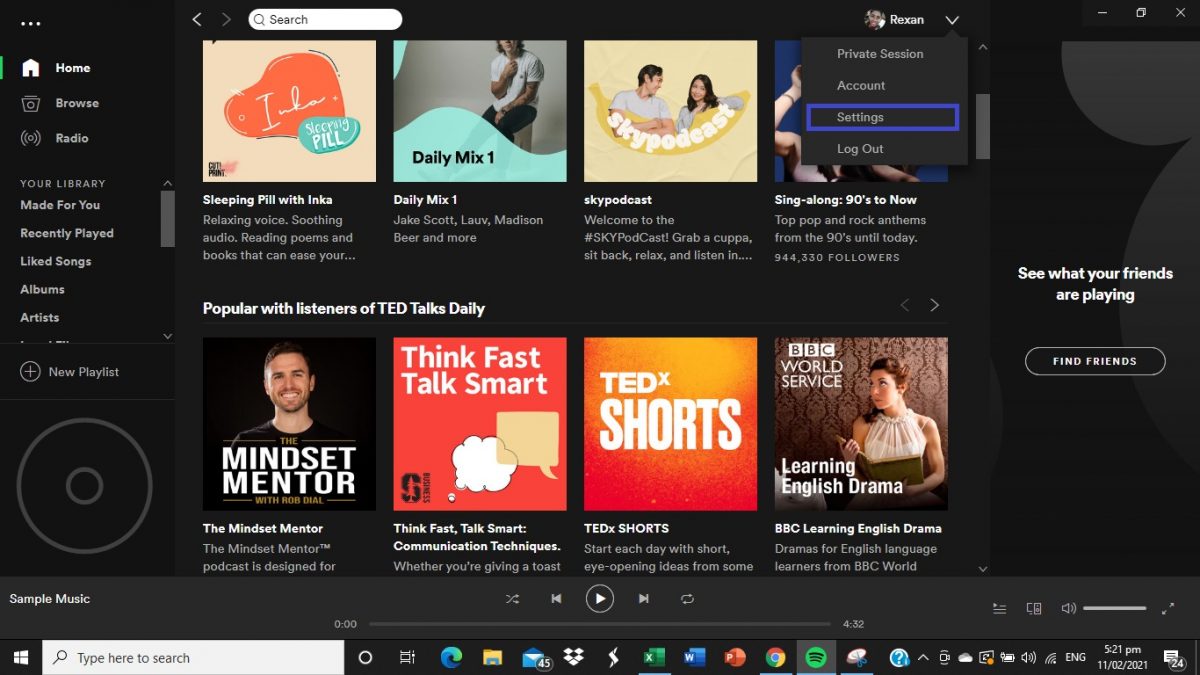
Task: Go to the previous track
Action: pos(556,599)
